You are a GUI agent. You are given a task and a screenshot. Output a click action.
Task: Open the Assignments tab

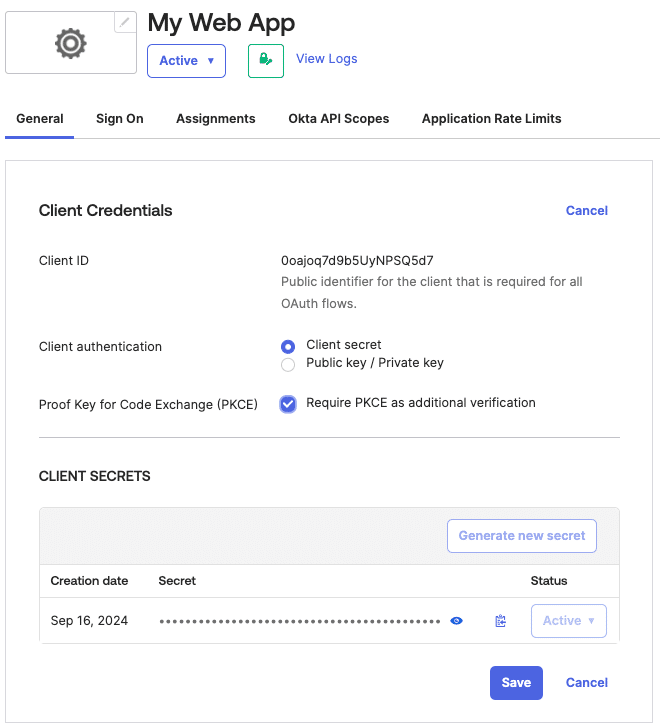pyautogui.click(x=215, y=119)
